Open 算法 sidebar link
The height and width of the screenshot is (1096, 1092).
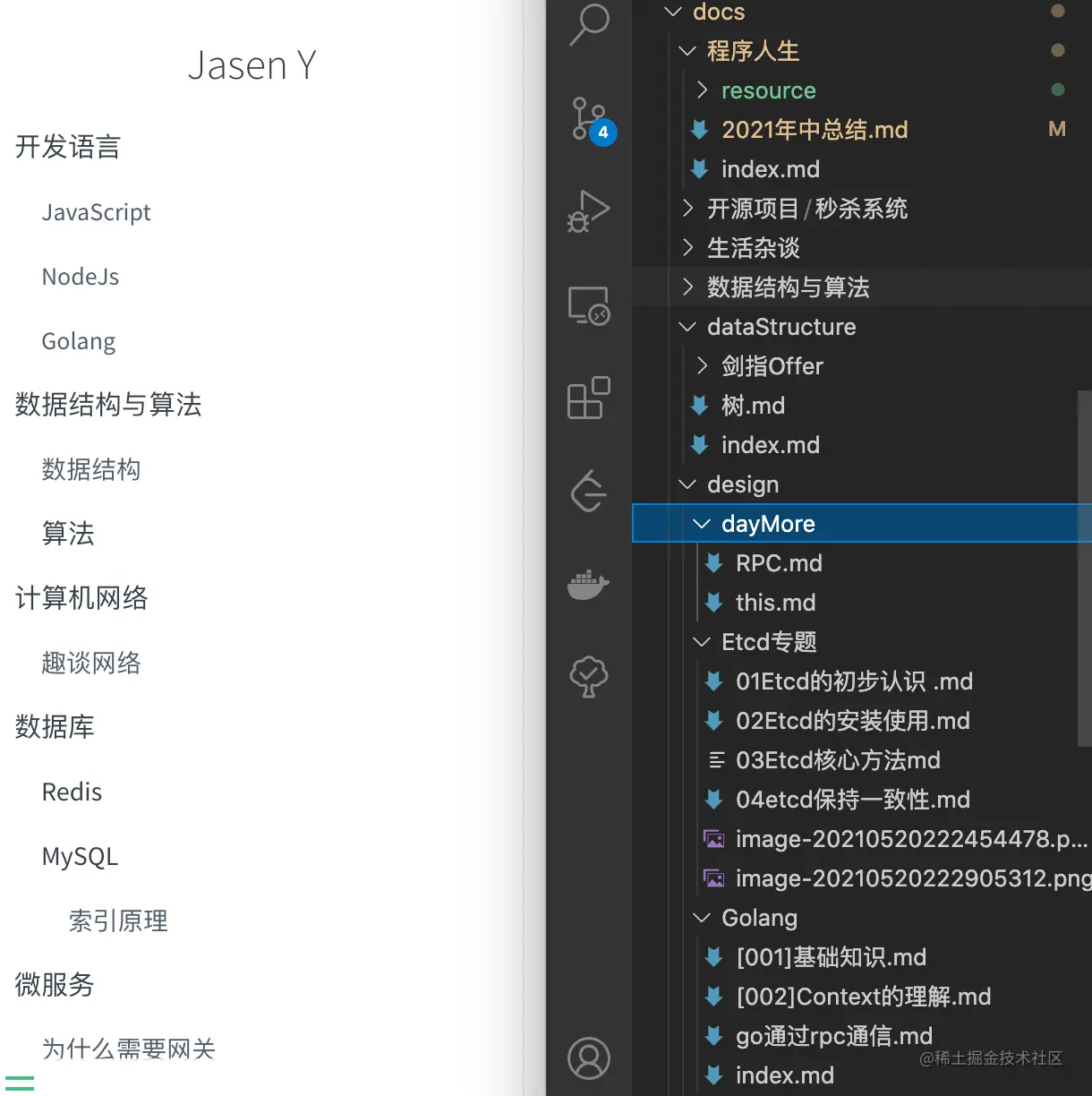pos(68,534)
